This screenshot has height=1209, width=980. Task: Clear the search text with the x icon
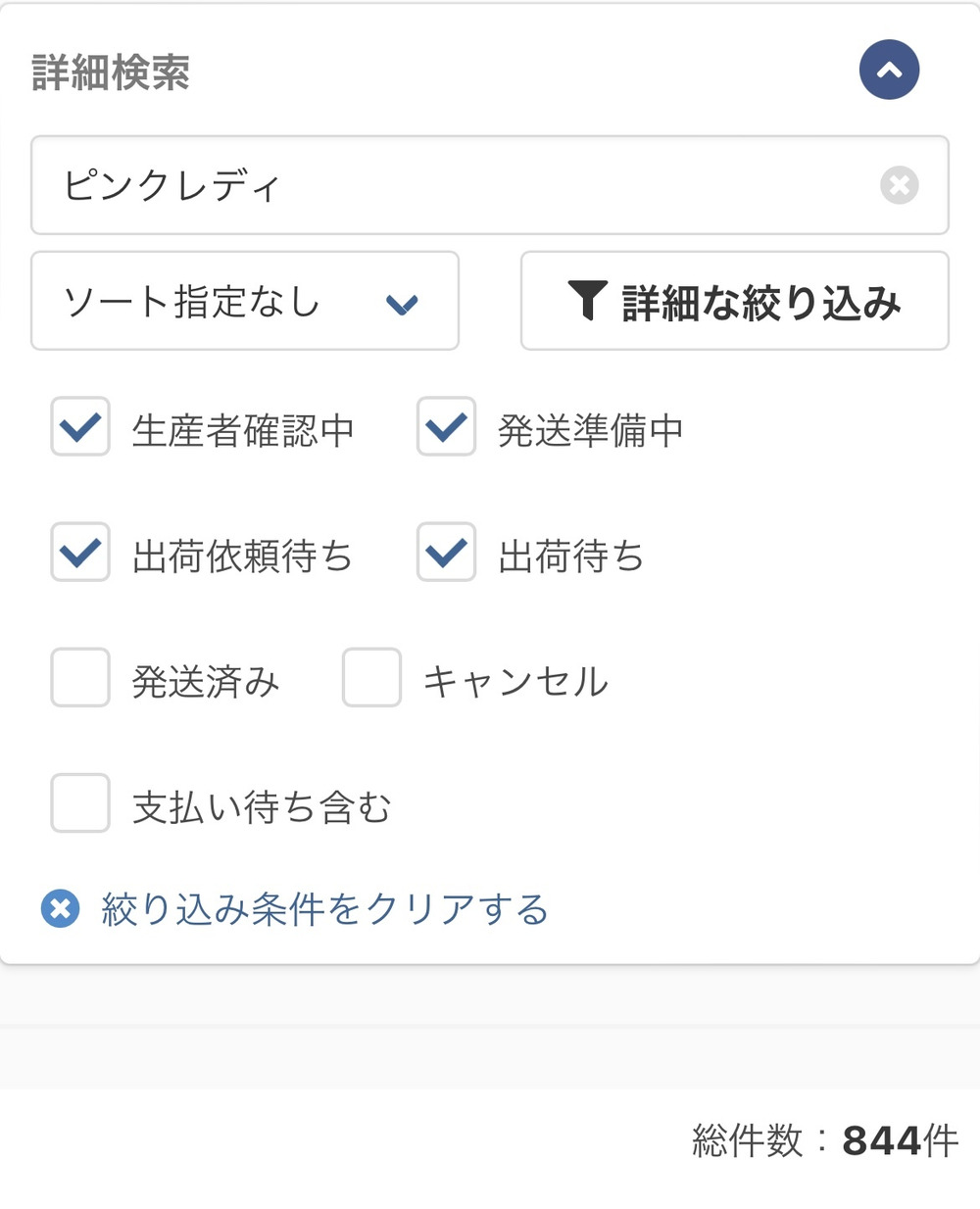(899, 185)
